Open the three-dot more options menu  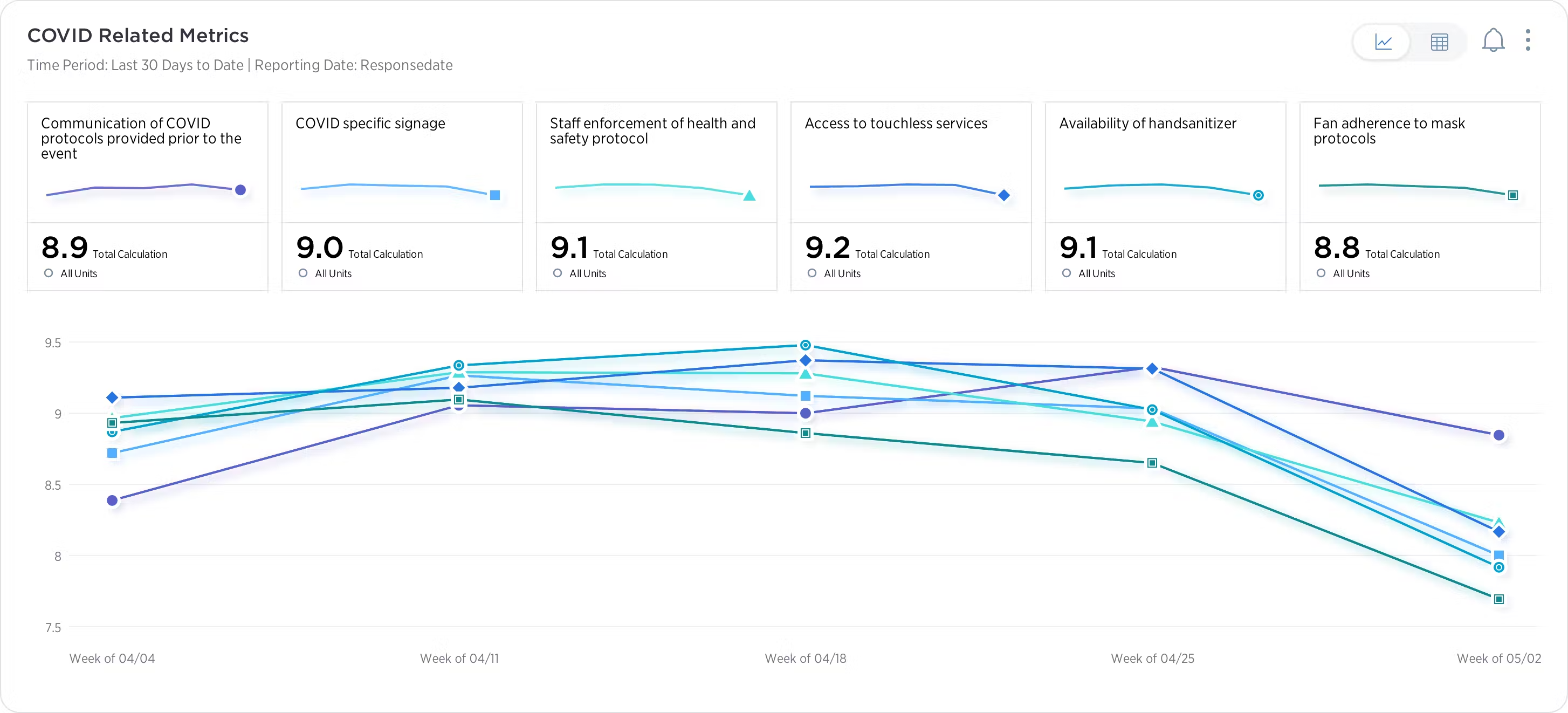coord(1527,40)
